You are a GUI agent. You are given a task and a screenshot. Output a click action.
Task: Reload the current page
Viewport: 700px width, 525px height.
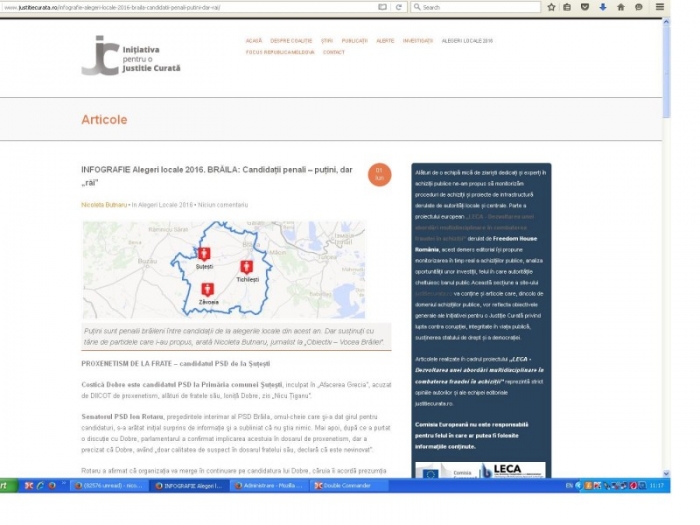coord(399,7)
